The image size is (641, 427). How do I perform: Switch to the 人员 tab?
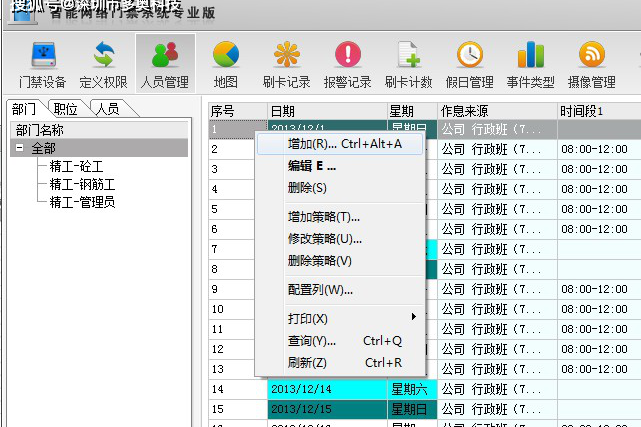[108, 109]
